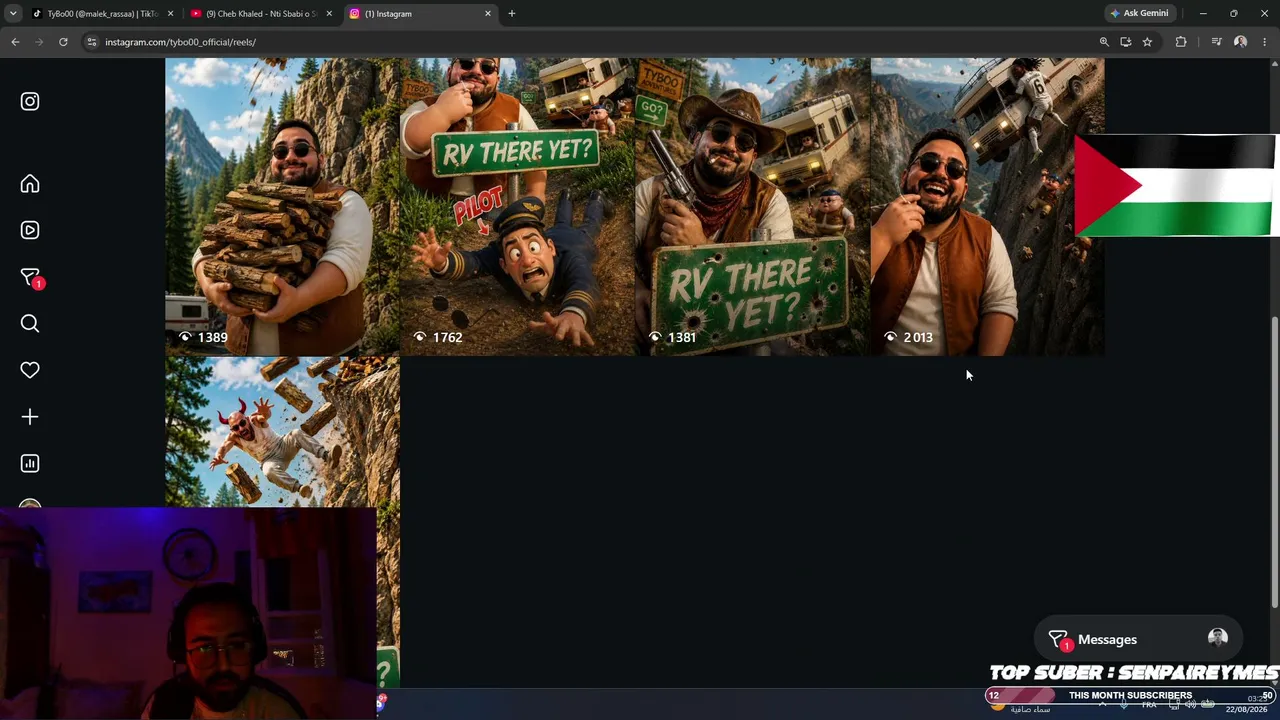Image resolution: width=1280 pixels, height=720 pixels.
Task: Open the reel with 1389 views
Action: pyautogui.click(x=282, y=206)
